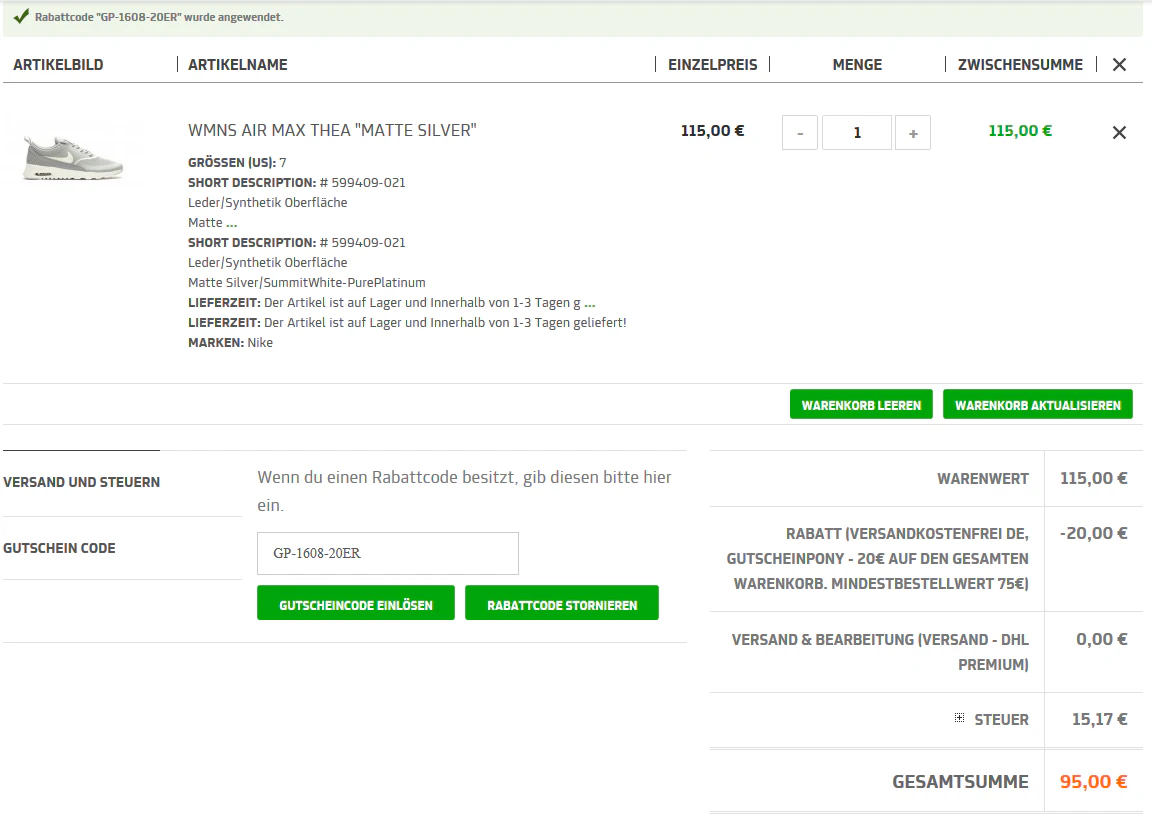Remove the Air Max Thea item with X
1152x820 pixels.
click(1119, 132)
